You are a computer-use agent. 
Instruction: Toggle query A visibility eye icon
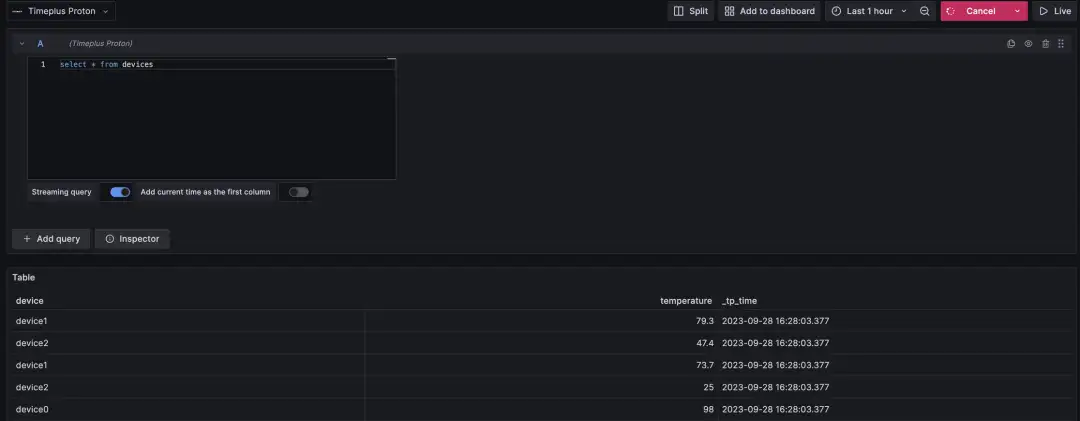pyautogui.click(x=1028, y=43)
